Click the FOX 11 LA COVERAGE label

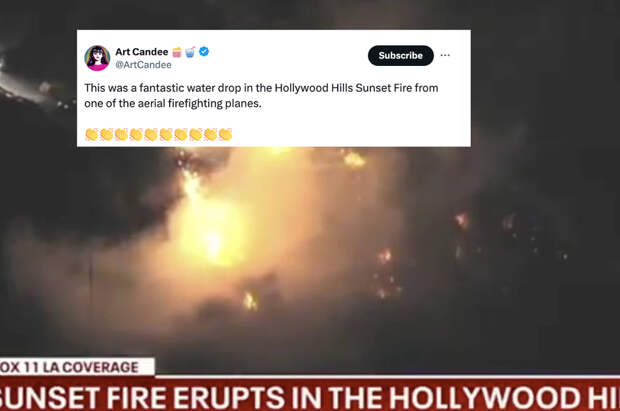(x=77, y=367)
